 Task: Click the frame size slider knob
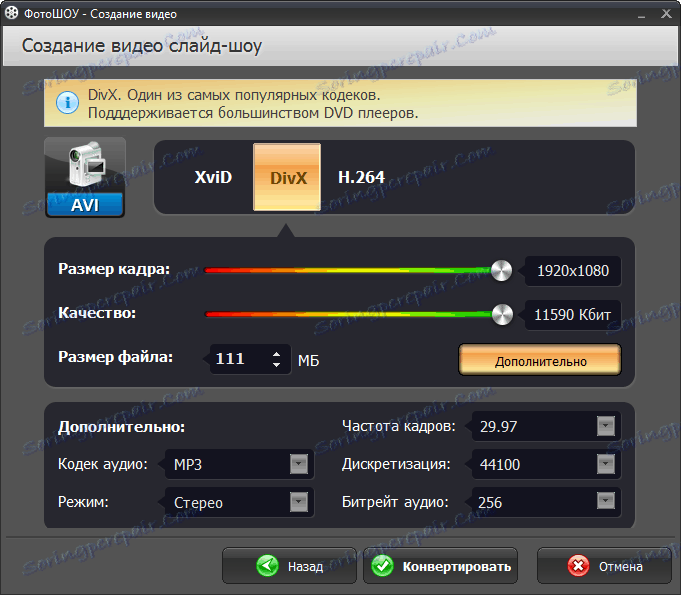[502, 271]
